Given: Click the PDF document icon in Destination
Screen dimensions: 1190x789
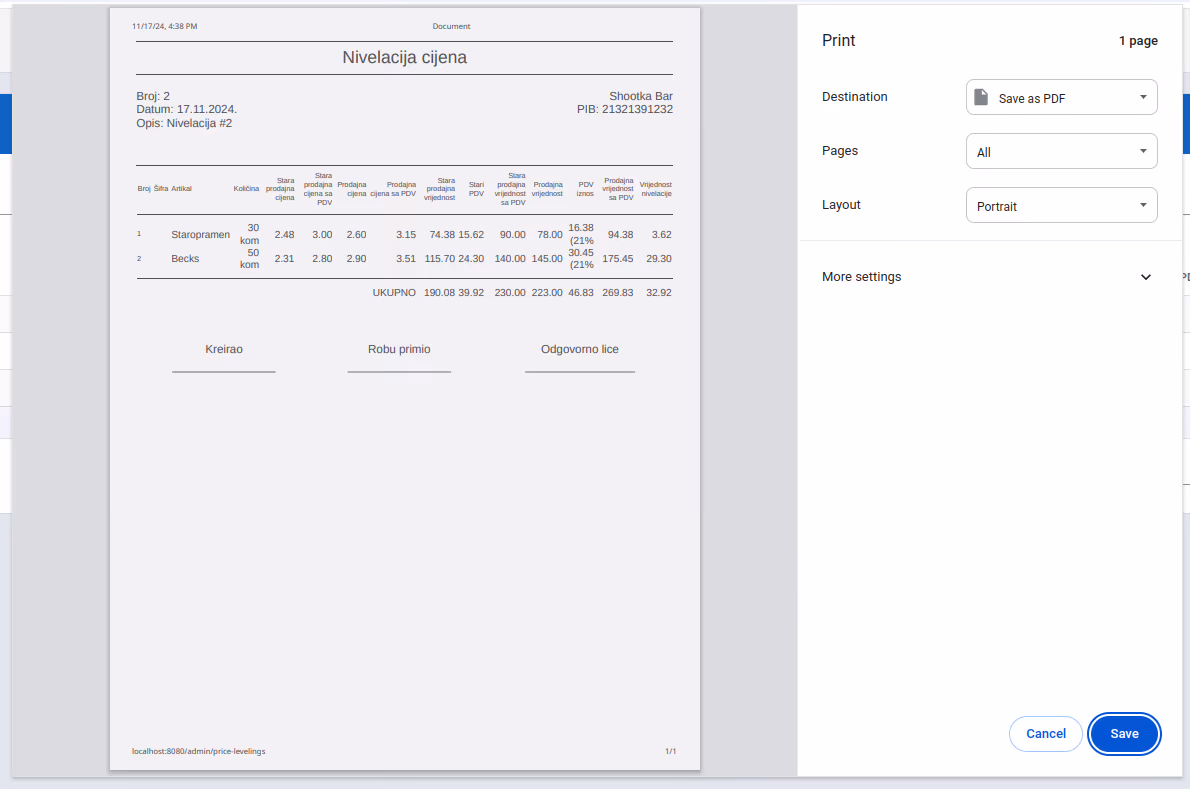Looking at the screenshot, I should coord(981,97).
